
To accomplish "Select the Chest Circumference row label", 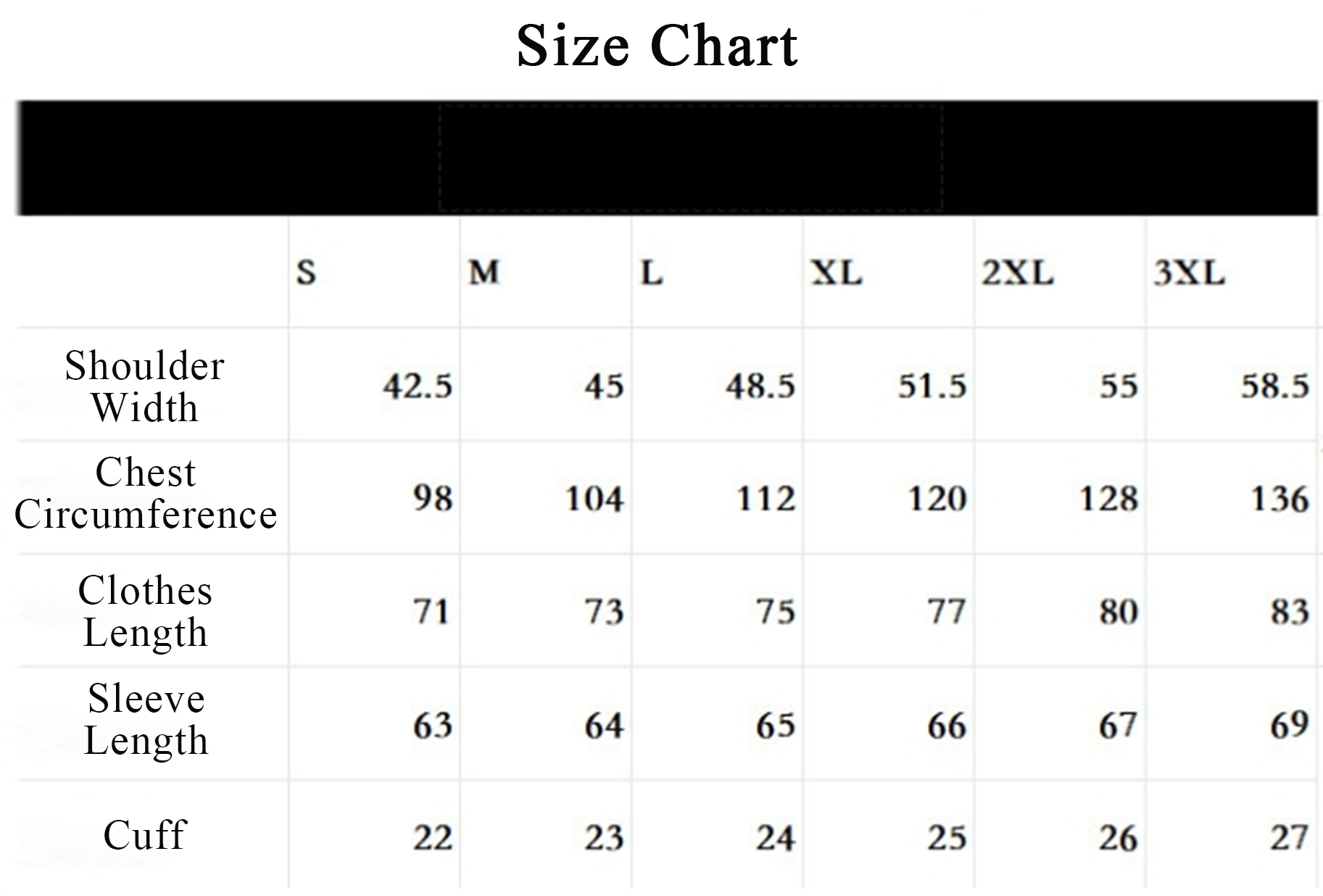I will click(x=146, y=494).
